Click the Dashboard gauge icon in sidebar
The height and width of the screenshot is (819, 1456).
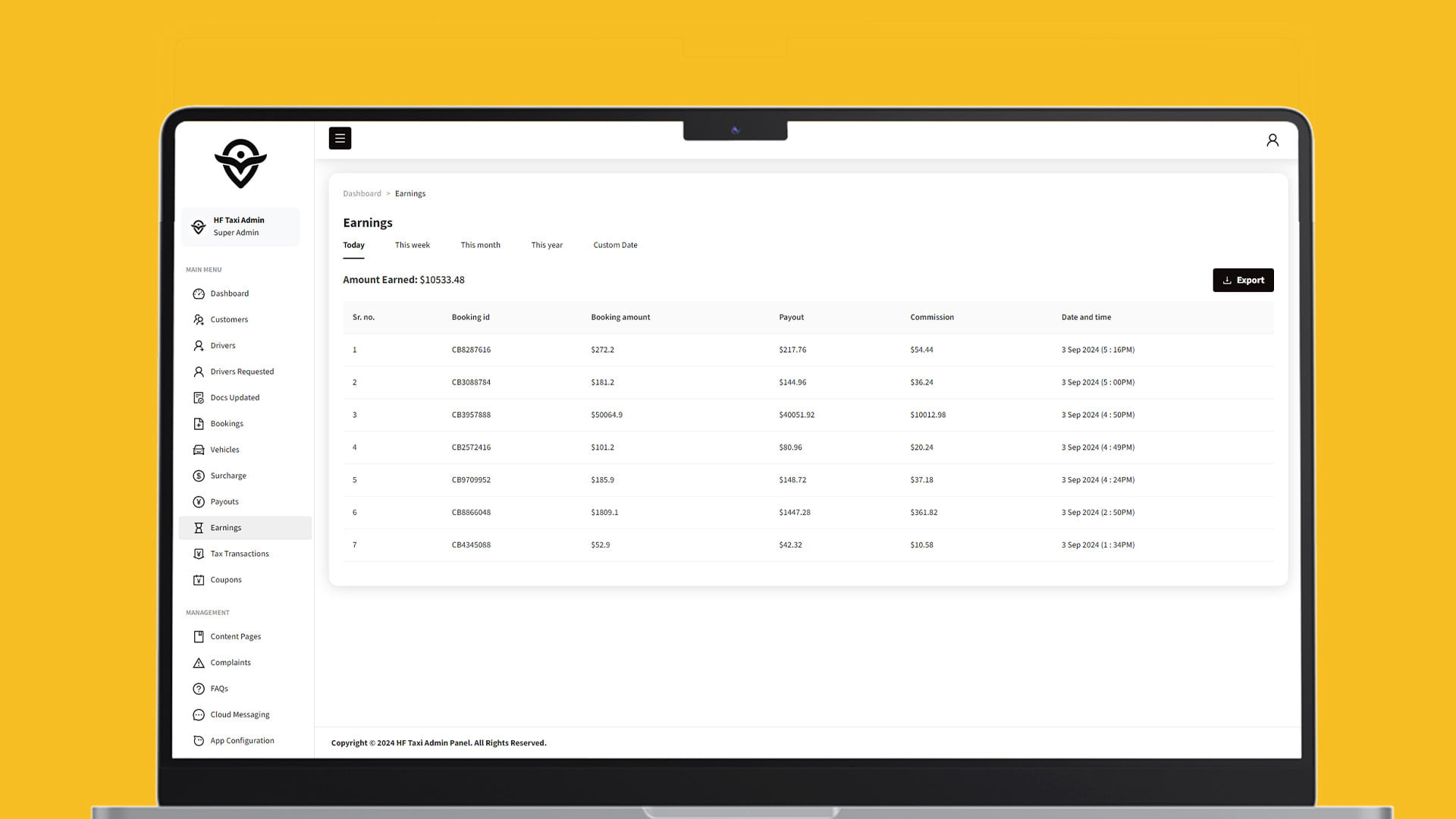[x=199, y=294]
